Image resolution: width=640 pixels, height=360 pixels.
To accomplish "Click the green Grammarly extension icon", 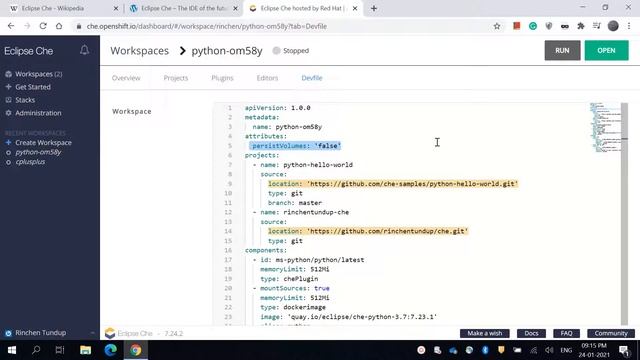I will tap(533, 26).
